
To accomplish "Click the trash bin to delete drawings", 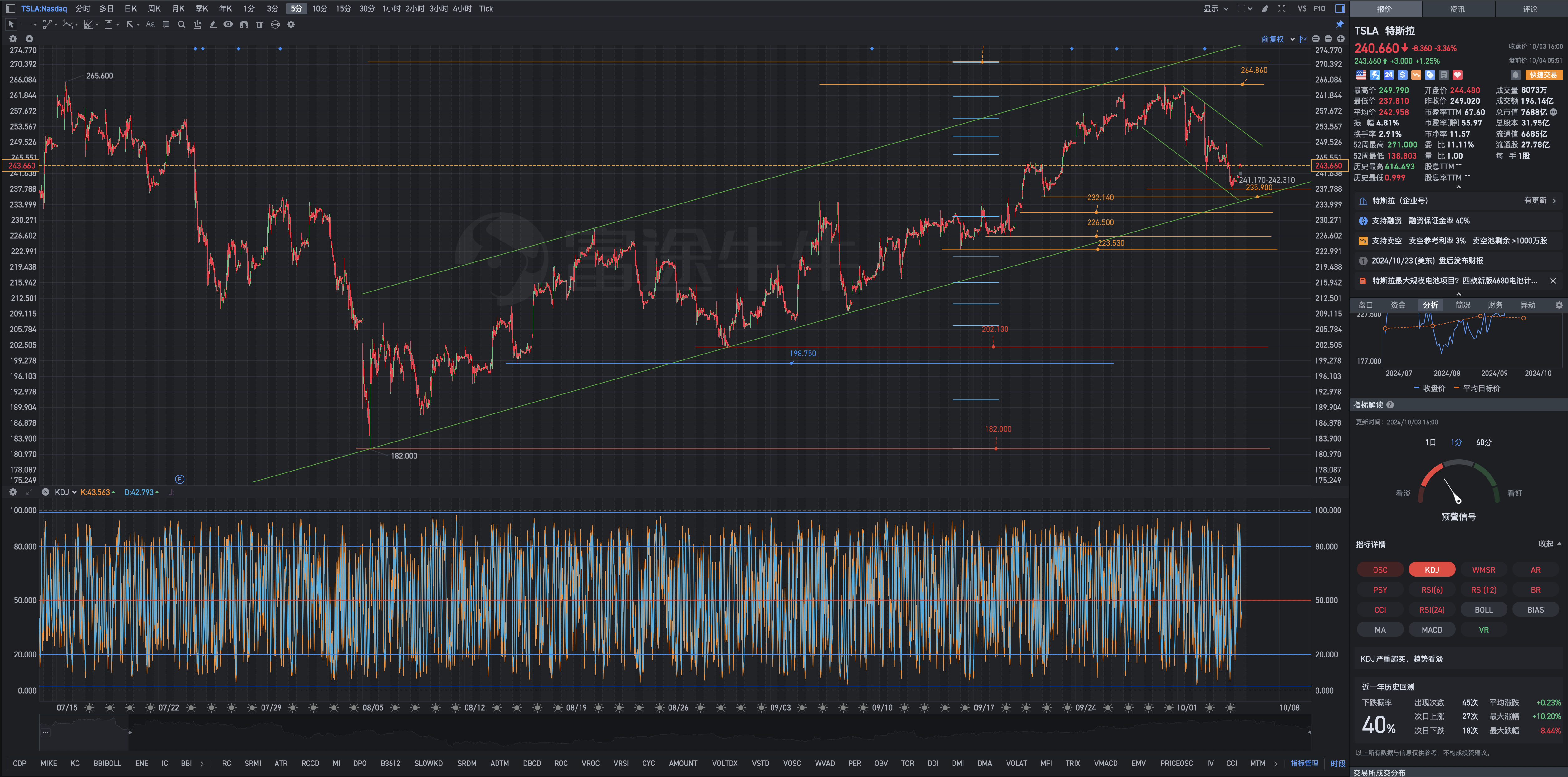I will [x=260, y=24].
